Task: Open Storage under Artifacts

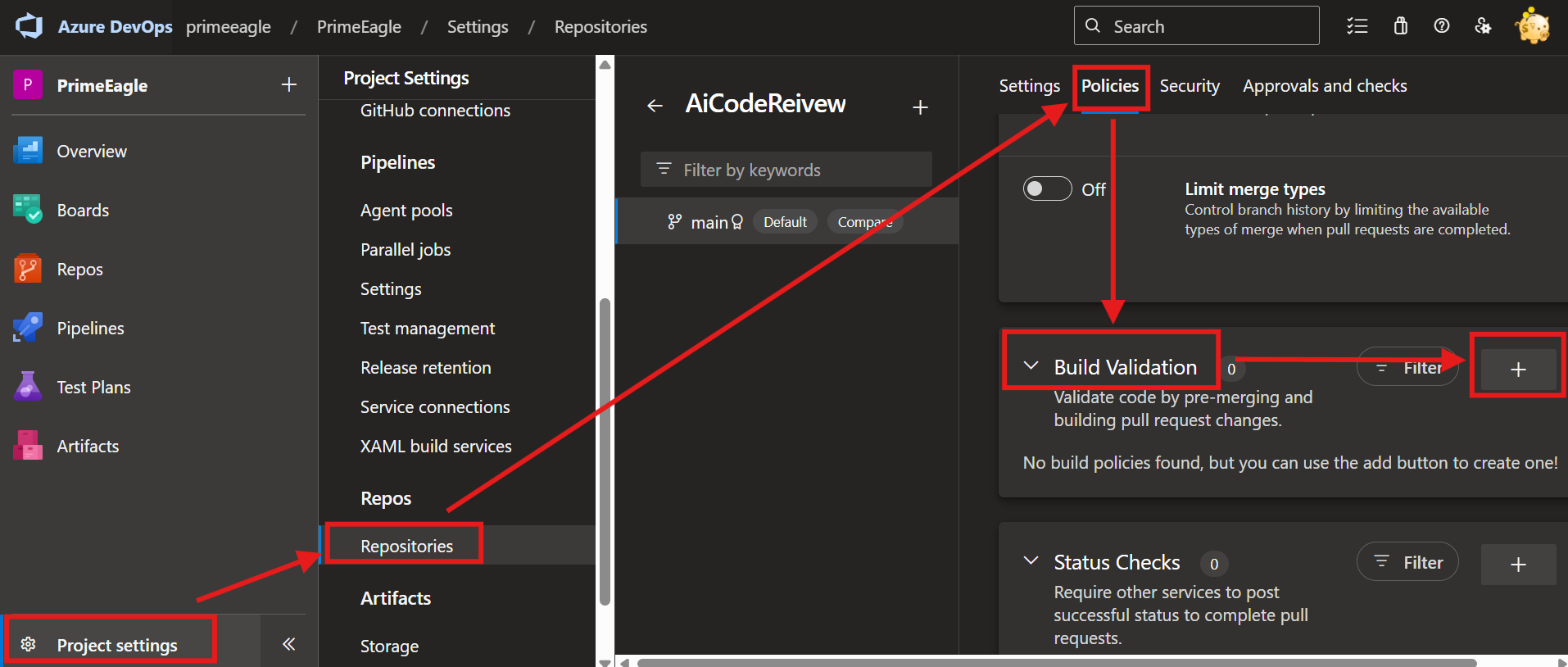Action: tap(389, 647)
